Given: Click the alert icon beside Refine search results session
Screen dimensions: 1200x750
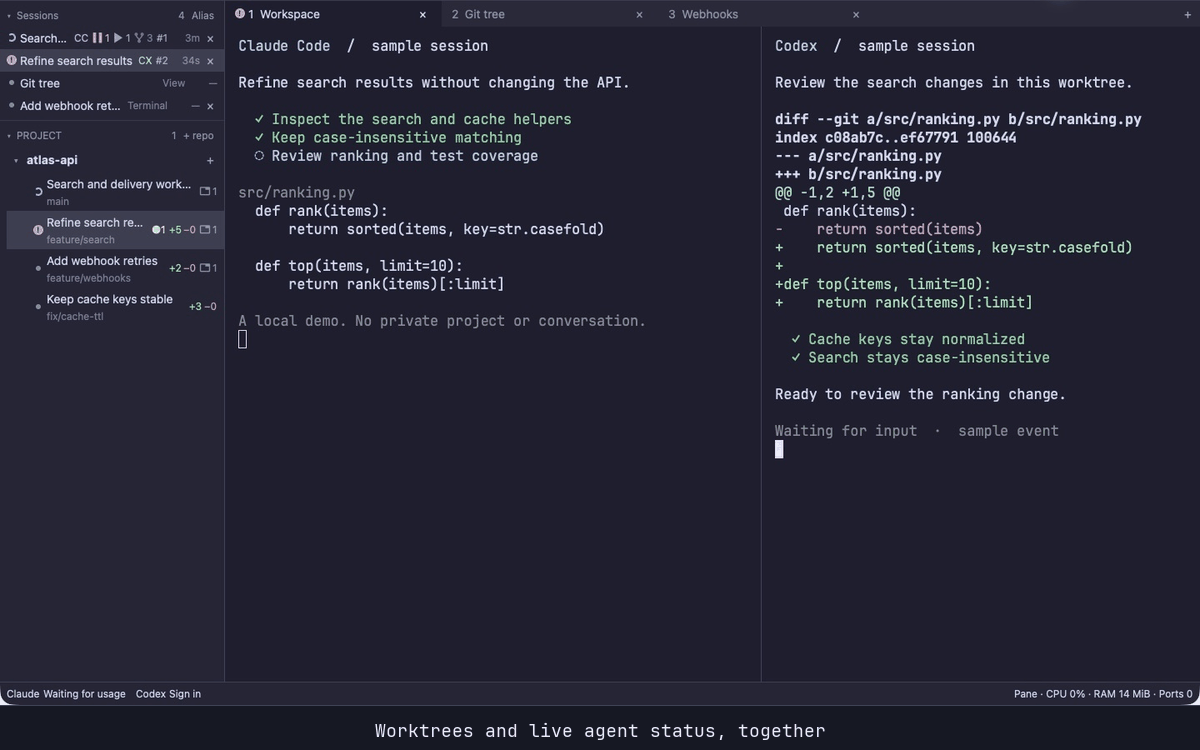Looking at the screenshot, I should point(11,61).
